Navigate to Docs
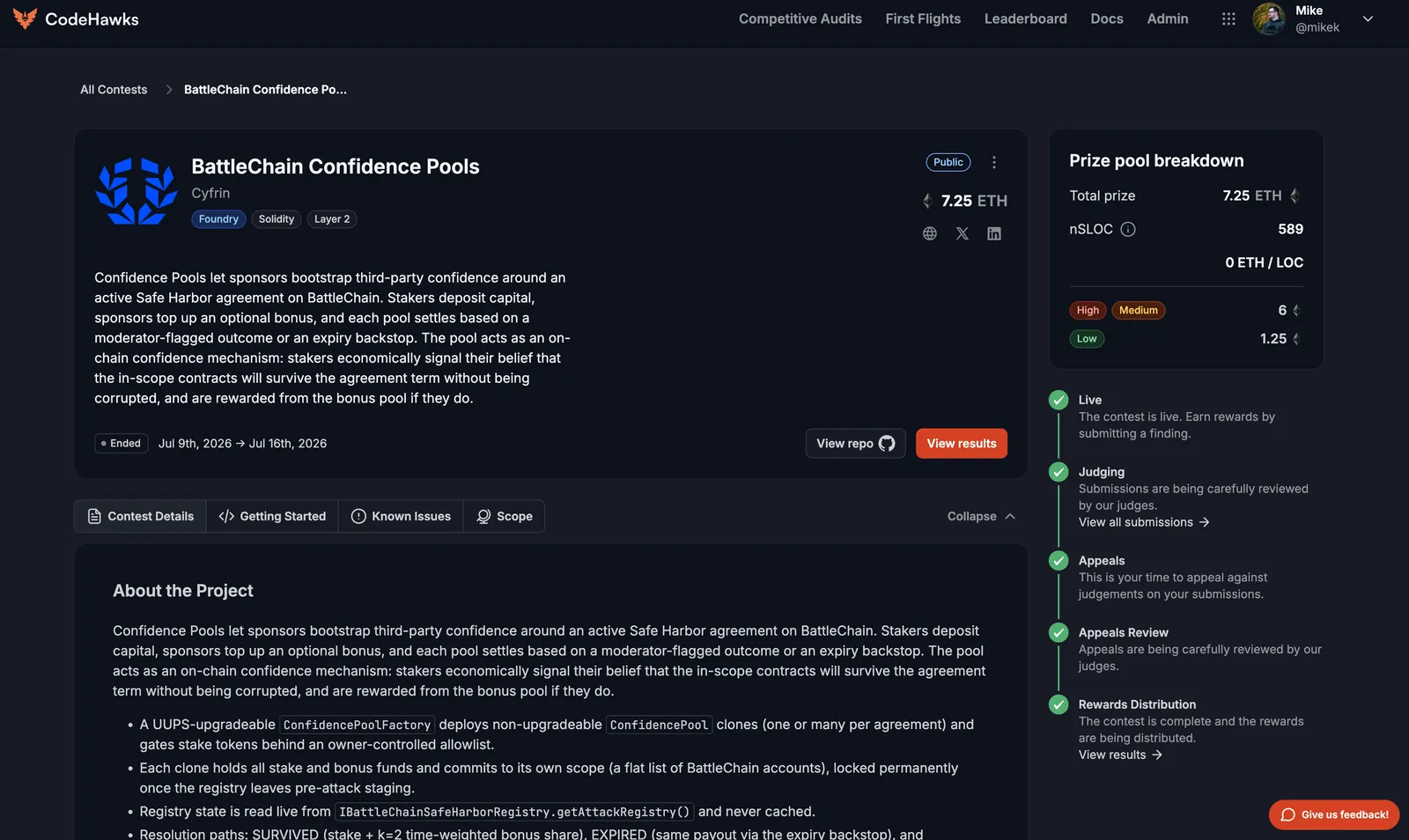 (1107, 18)
